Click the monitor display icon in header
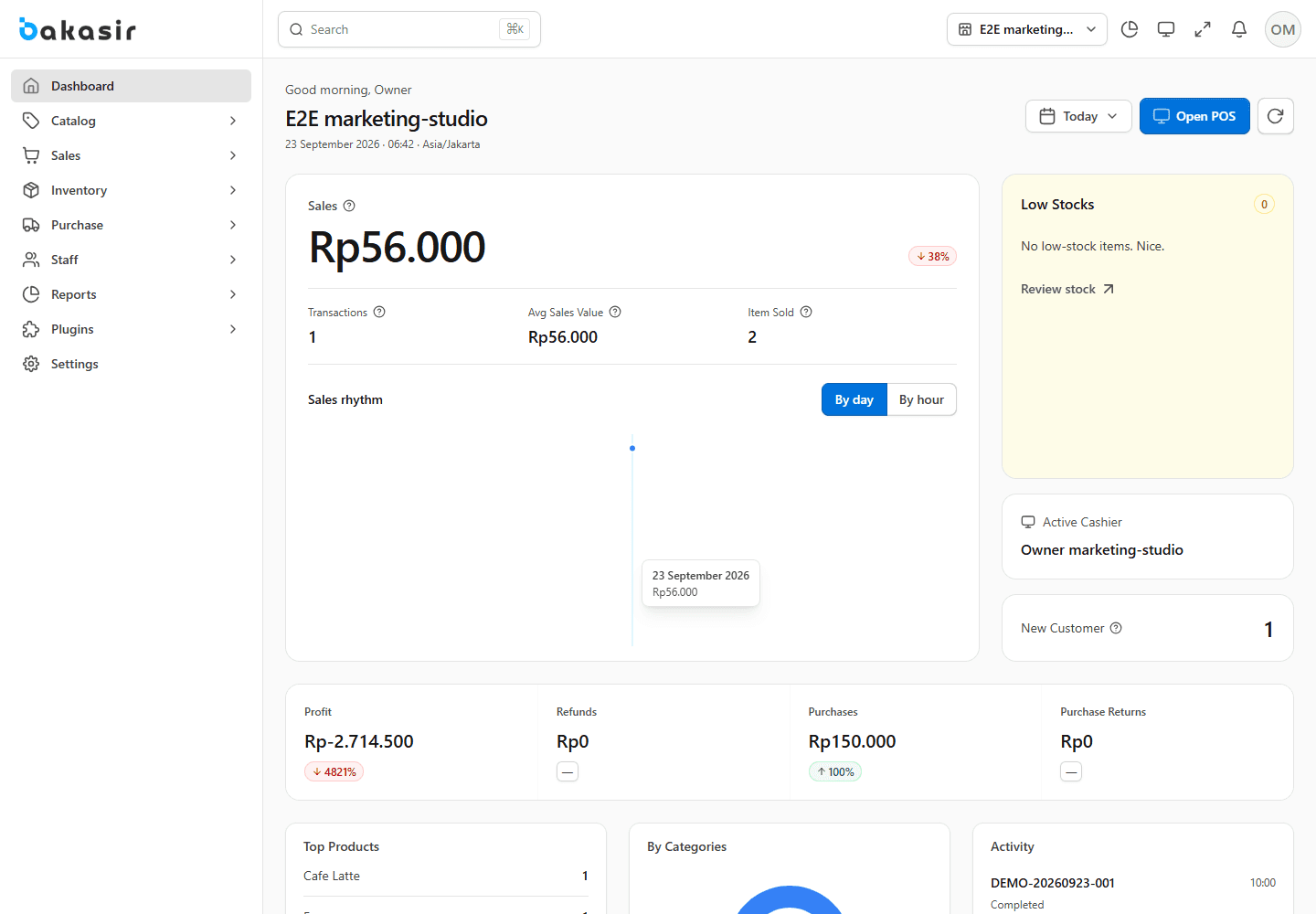 [x=1166, y=29]
